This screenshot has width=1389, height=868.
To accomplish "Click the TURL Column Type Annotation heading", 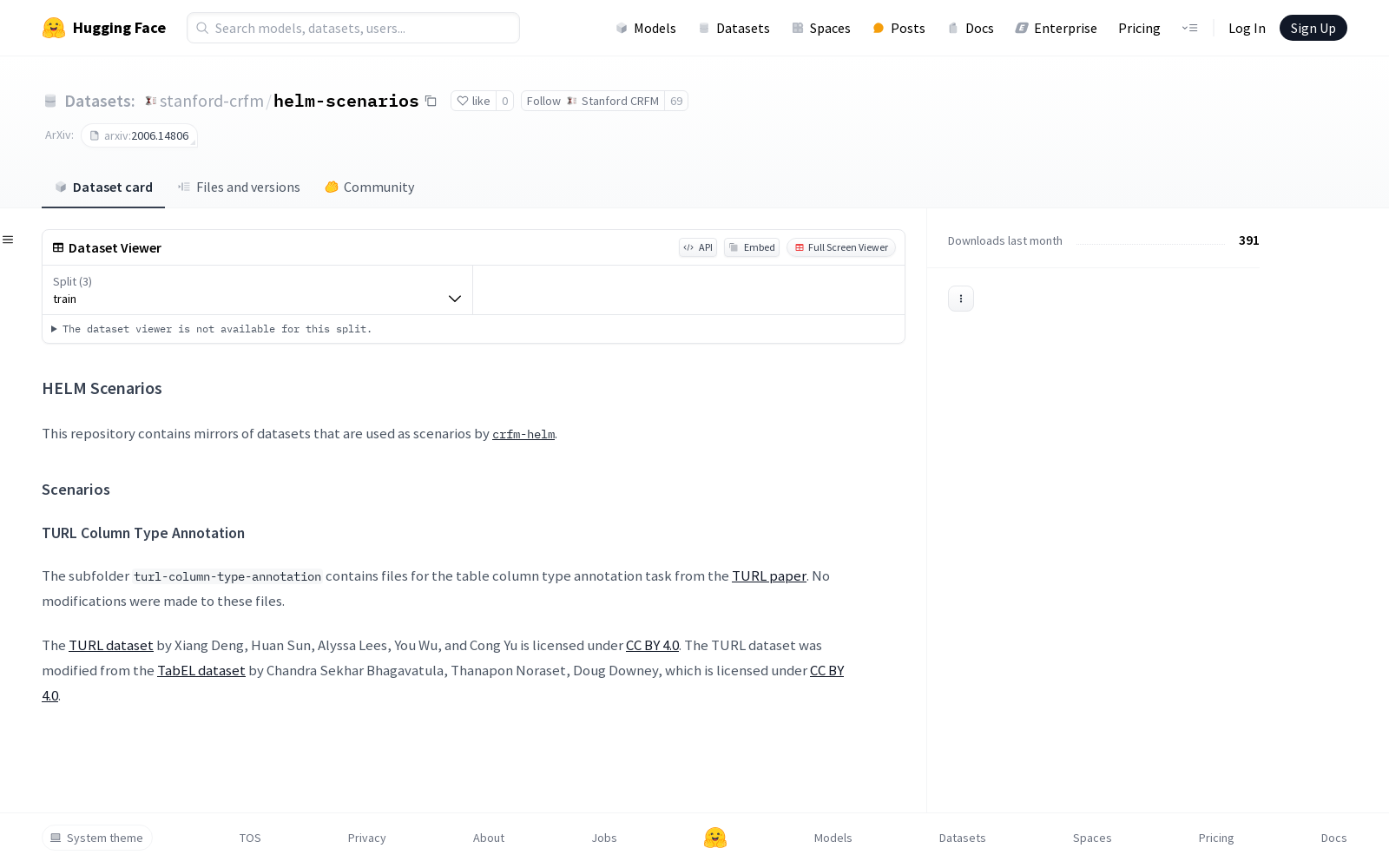I will [x=143, y=533].
